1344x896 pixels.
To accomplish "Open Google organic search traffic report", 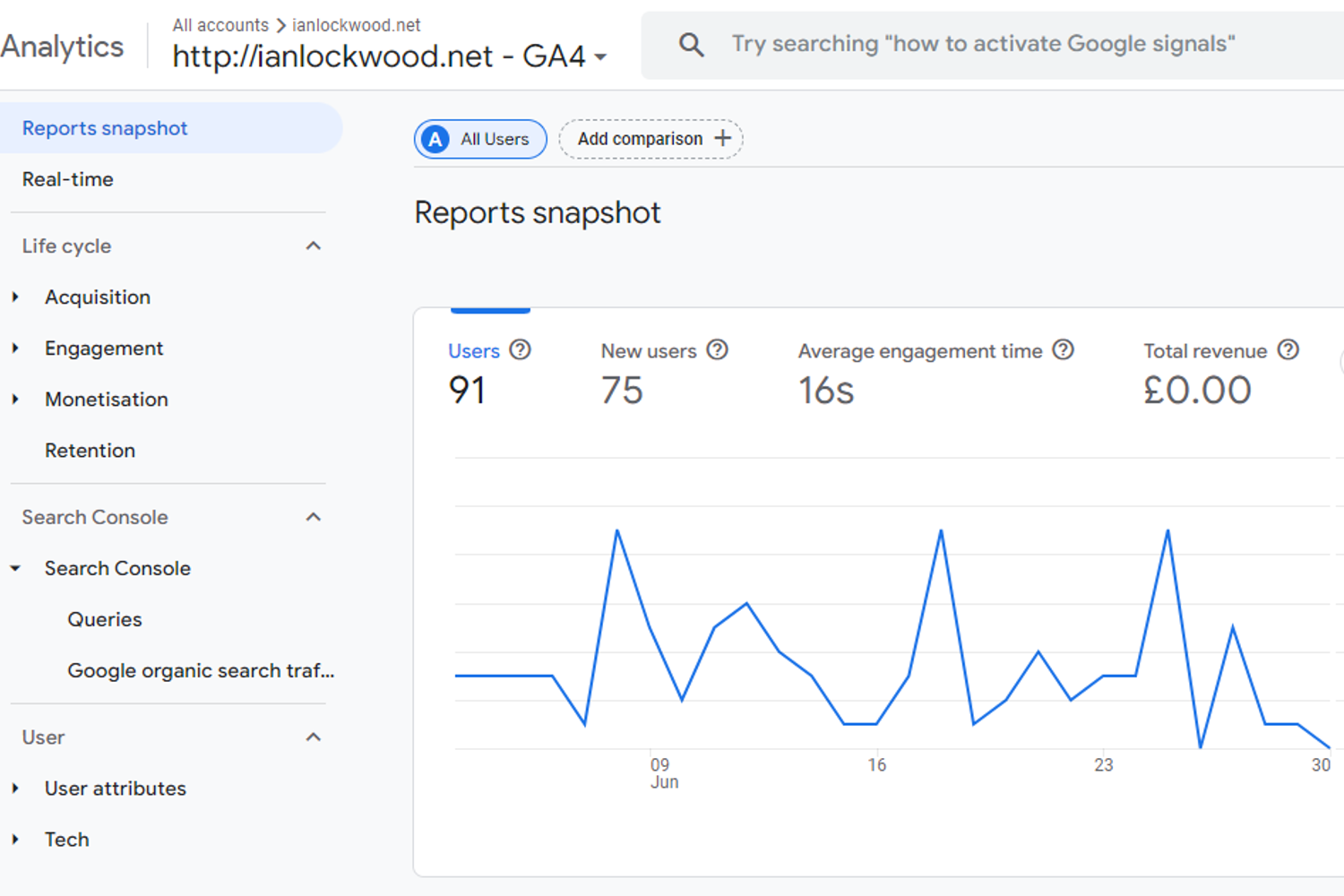I will coord(201,670).
